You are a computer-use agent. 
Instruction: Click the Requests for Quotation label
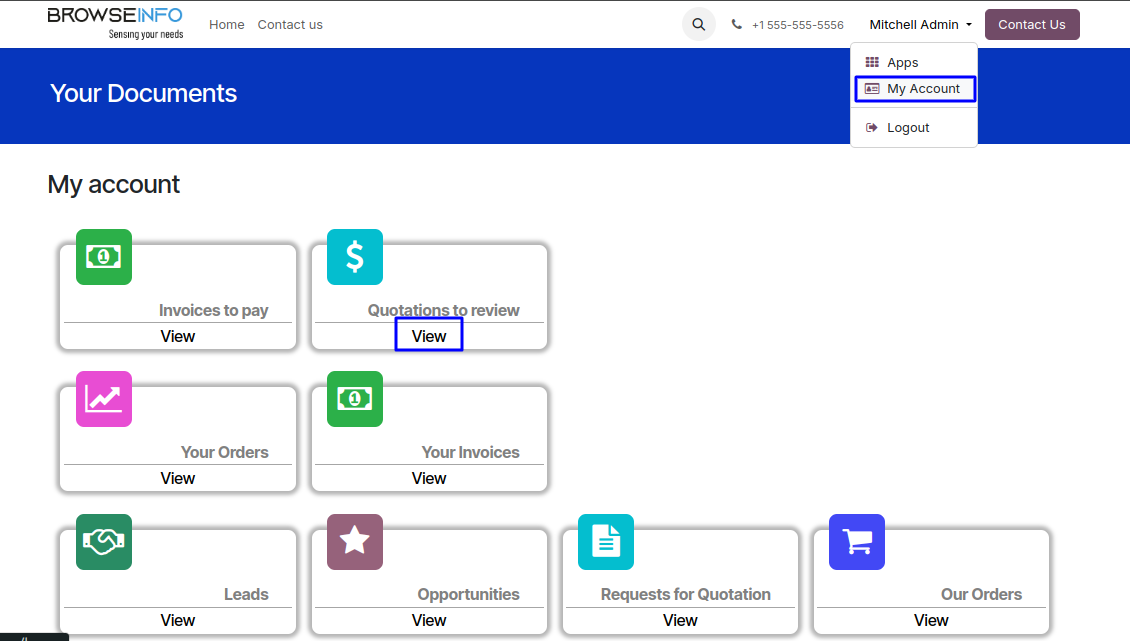[685, 594]
